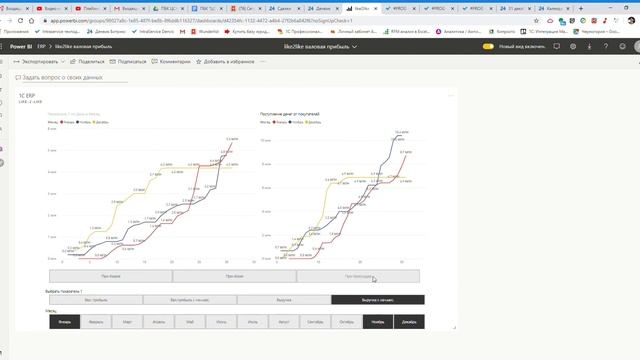Open the help question mark icon
The image size is (640, 360).
pyautogui.click(x=606, y=47)
